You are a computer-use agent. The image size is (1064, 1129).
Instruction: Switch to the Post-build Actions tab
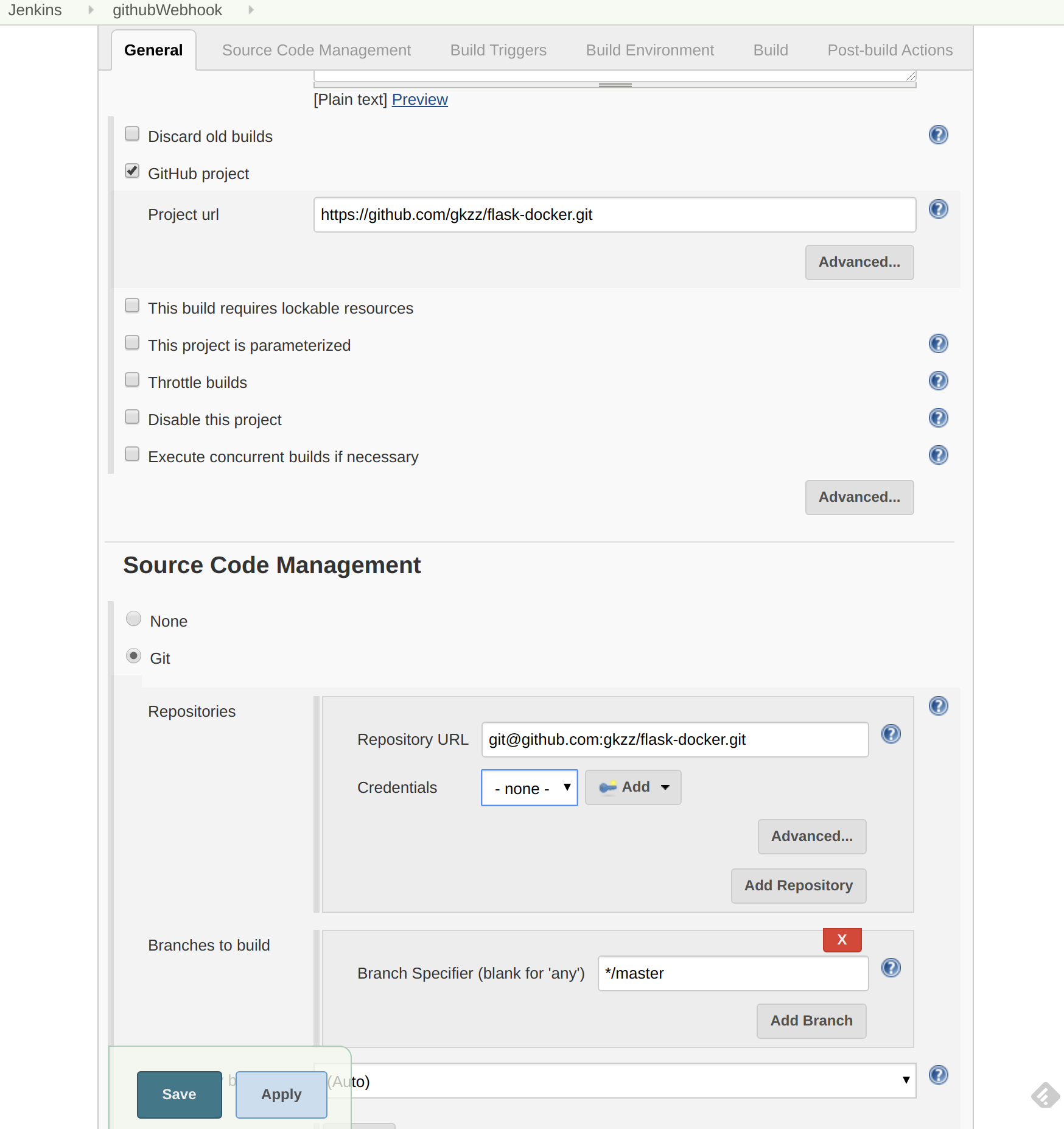tap(889, 50)
